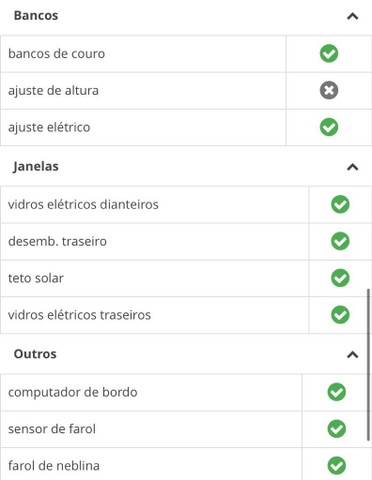Collapse the Bancos section chevron
Viewport: 372px width, 480px height.
pos(353,16)
